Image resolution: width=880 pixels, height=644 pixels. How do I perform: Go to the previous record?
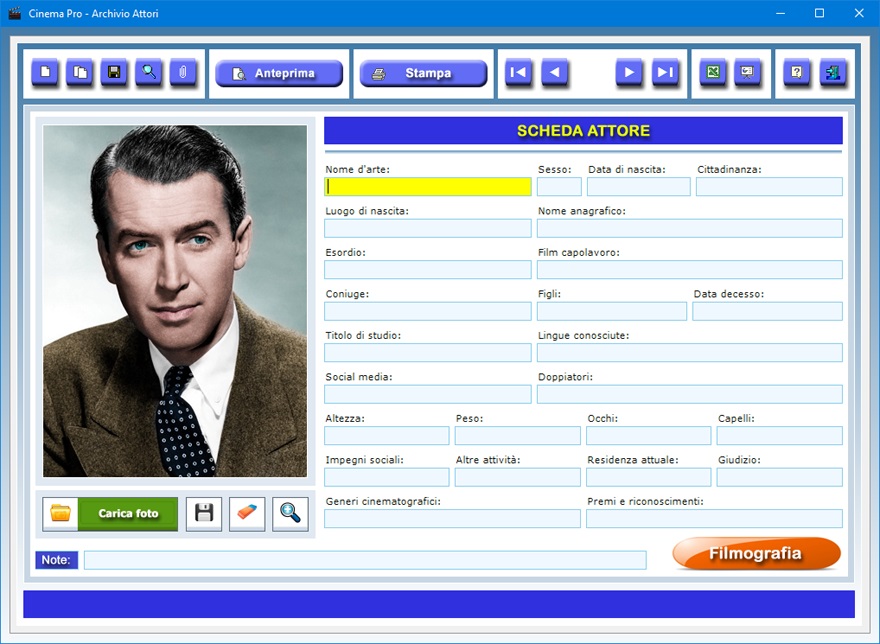point(554,72)
